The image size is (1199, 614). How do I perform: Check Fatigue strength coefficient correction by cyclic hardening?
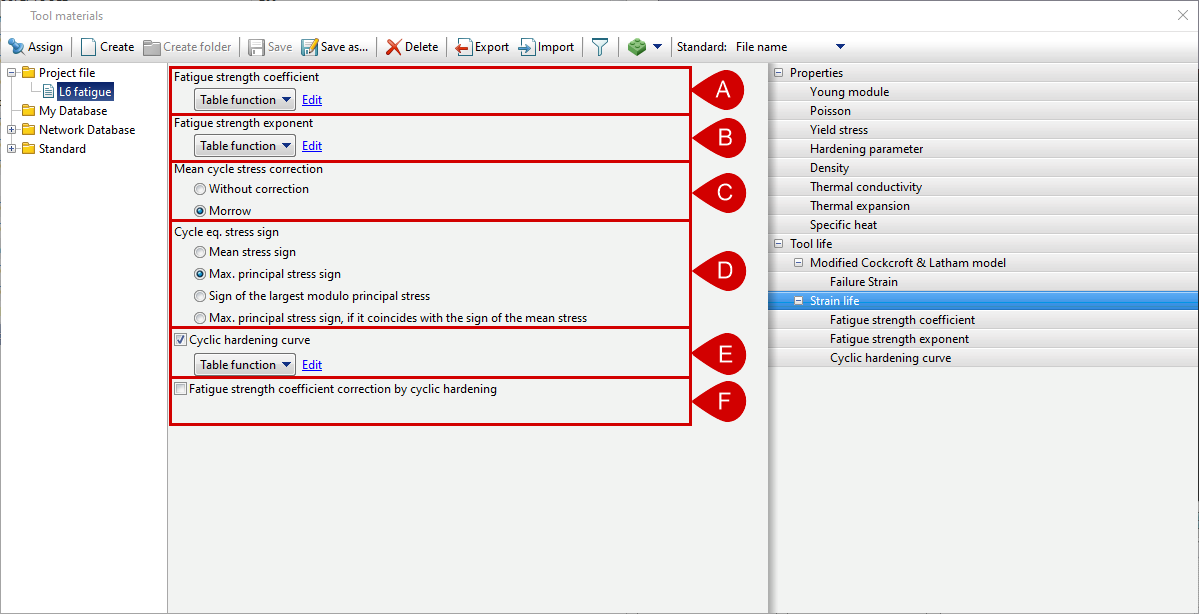(x=180, y=388)
